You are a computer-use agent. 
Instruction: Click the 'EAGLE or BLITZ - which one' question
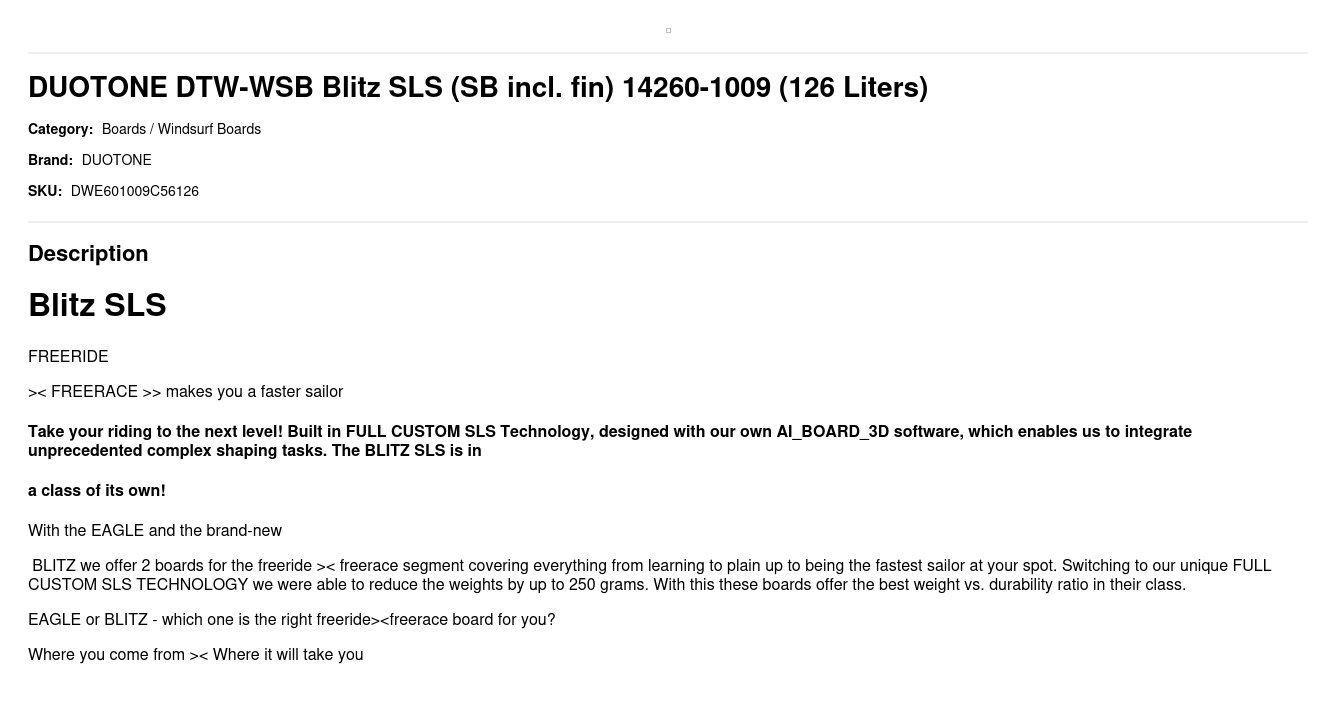tap(291, 620)
